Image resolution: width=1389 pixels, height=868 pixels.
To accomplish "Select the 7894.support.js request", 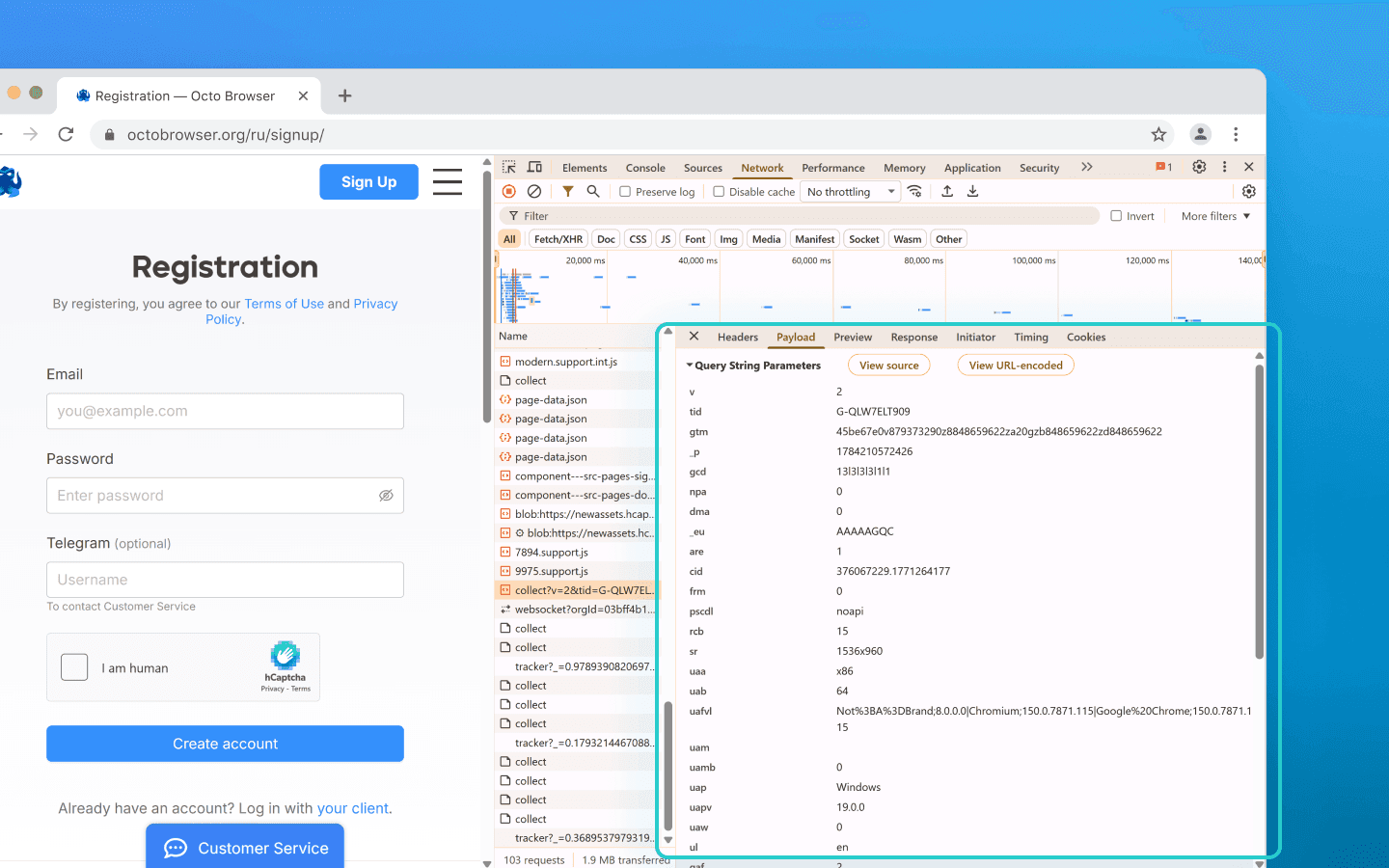I will [x=576, y=553].
